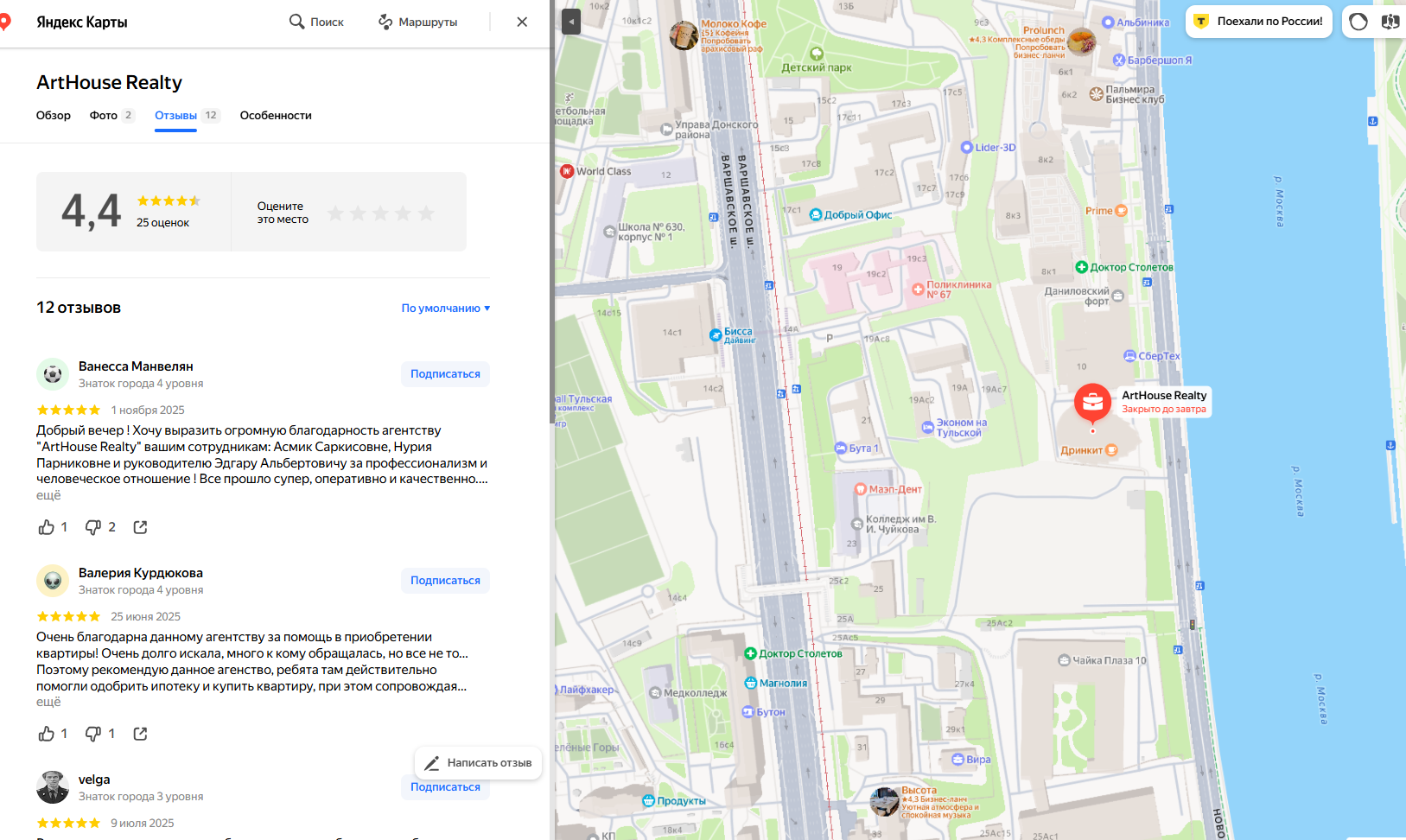Expand Ванесса Манвелян's review with ещё

point(48,495)
